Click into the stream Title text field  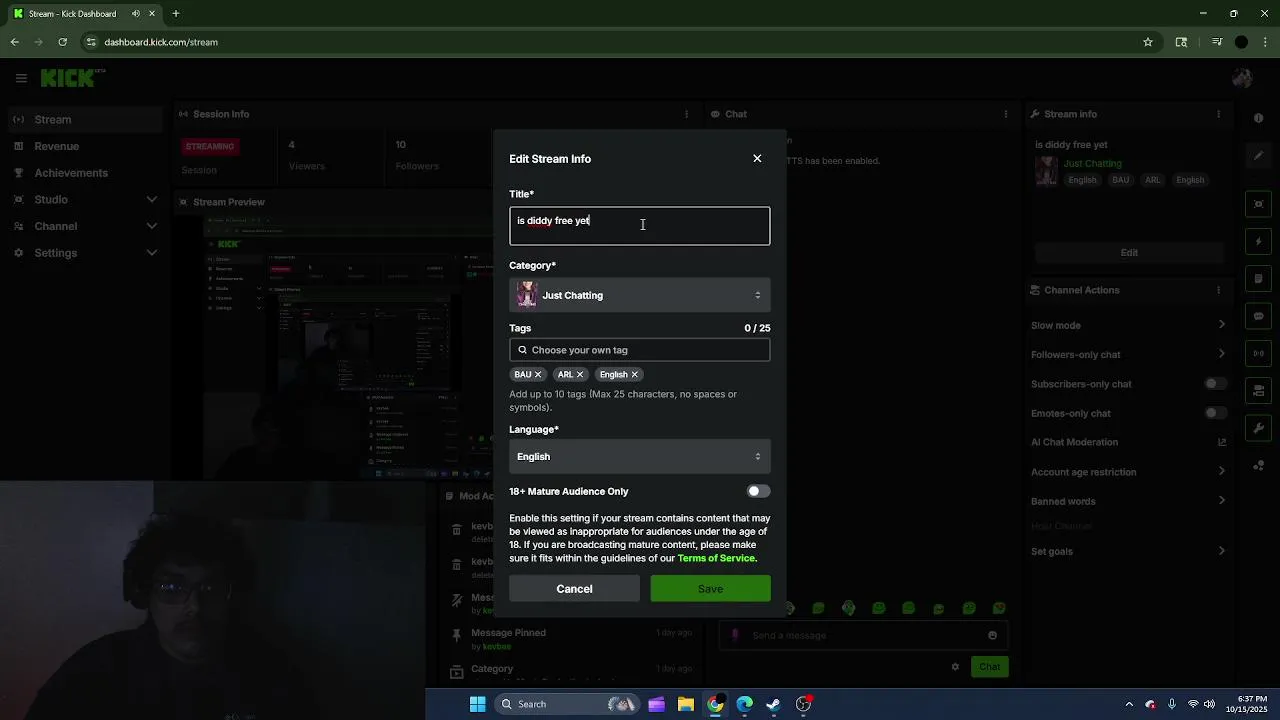tap(639, 226)
